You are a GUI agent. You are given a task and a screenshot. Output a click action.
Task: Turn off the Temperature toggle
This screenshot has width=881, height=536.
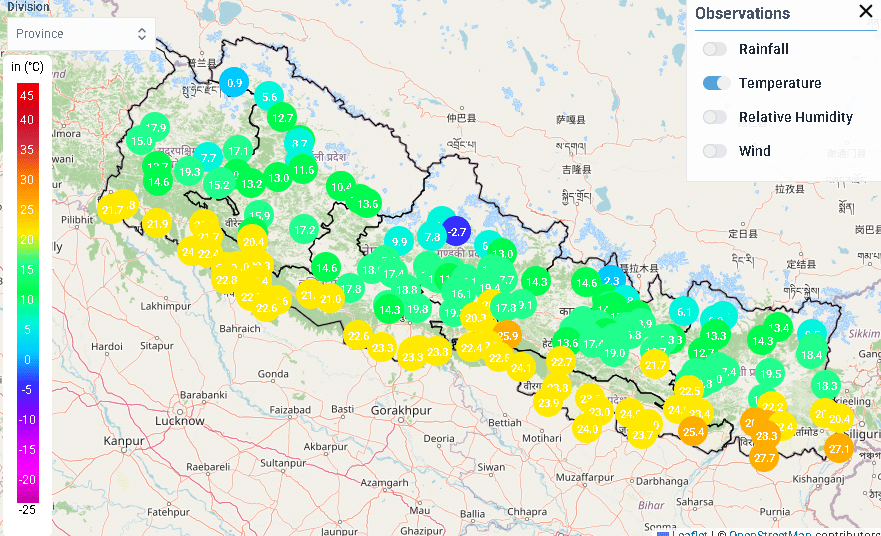(x=716, y=83)
